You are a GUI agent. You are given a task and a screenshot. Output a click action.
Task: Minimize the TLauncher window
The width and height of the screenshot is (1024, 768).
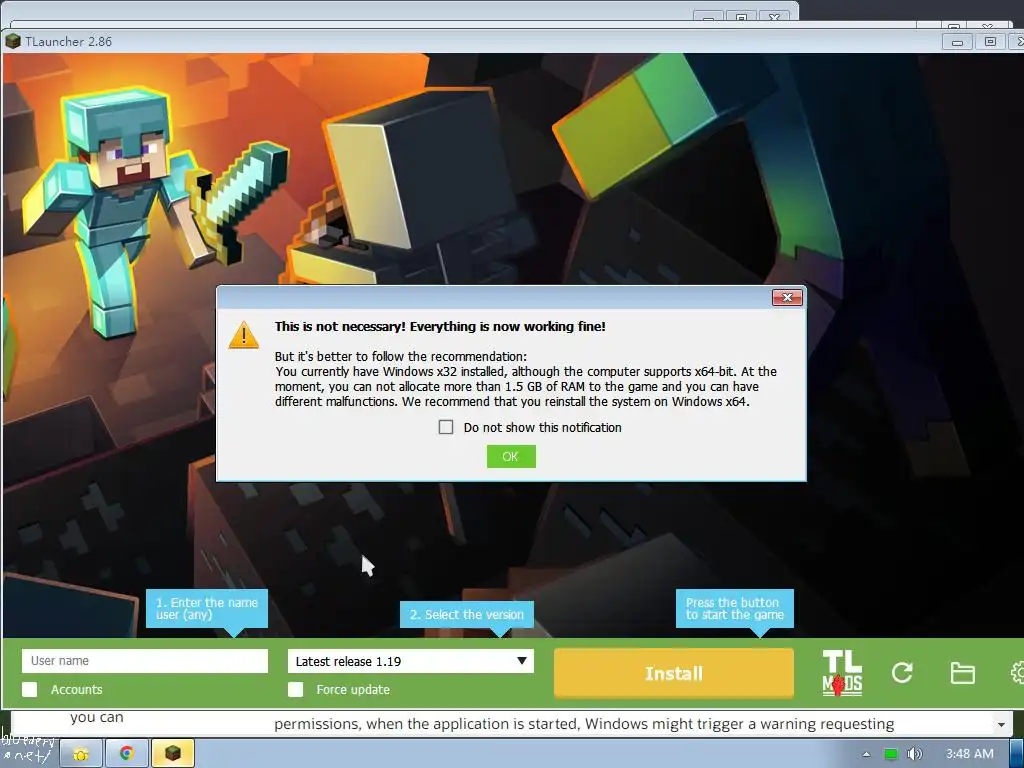click(957, 42)
